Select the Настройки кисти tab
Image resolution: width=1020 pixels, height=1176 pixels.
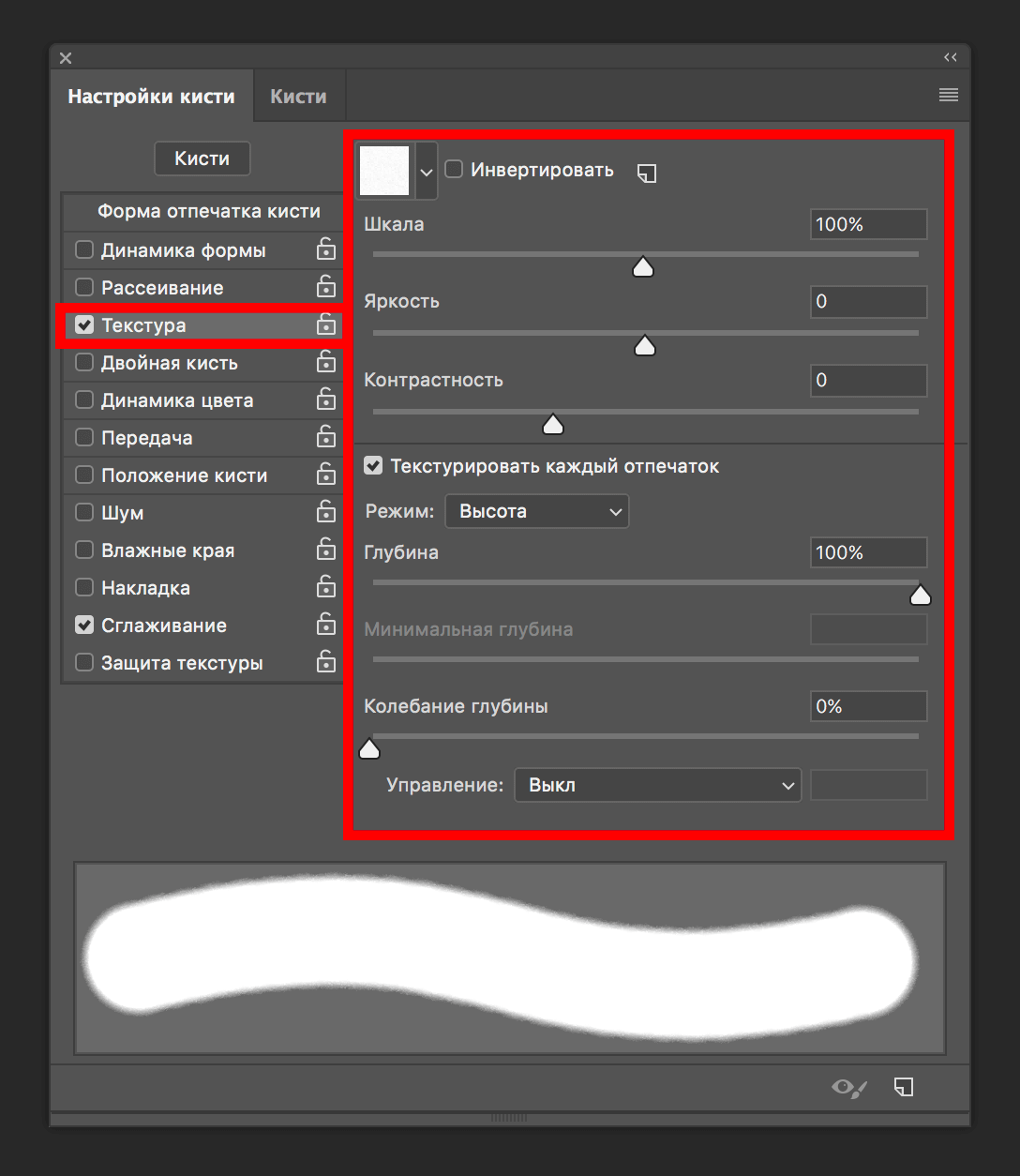coord(151,97)
